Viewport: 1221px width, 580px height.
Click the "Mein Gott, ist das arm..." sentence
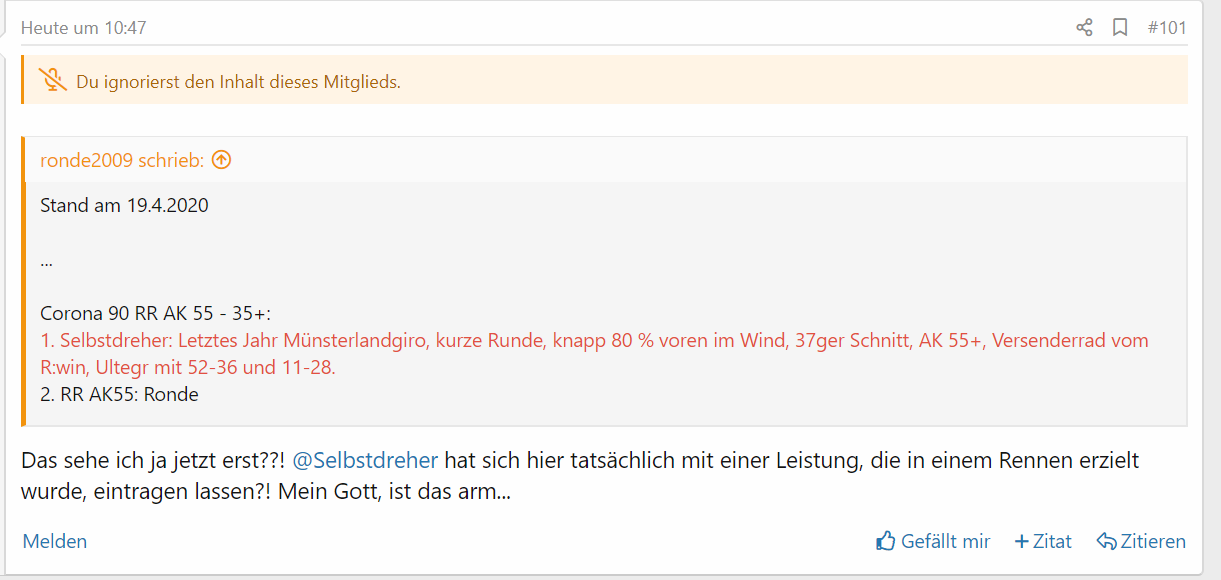(395, 492)
